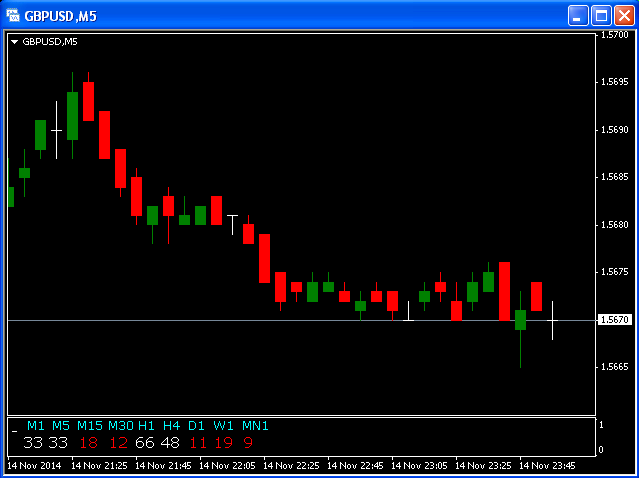
Task: Expand the GBPUSD,M5 chart dropdown triangle
Action: 14,41
